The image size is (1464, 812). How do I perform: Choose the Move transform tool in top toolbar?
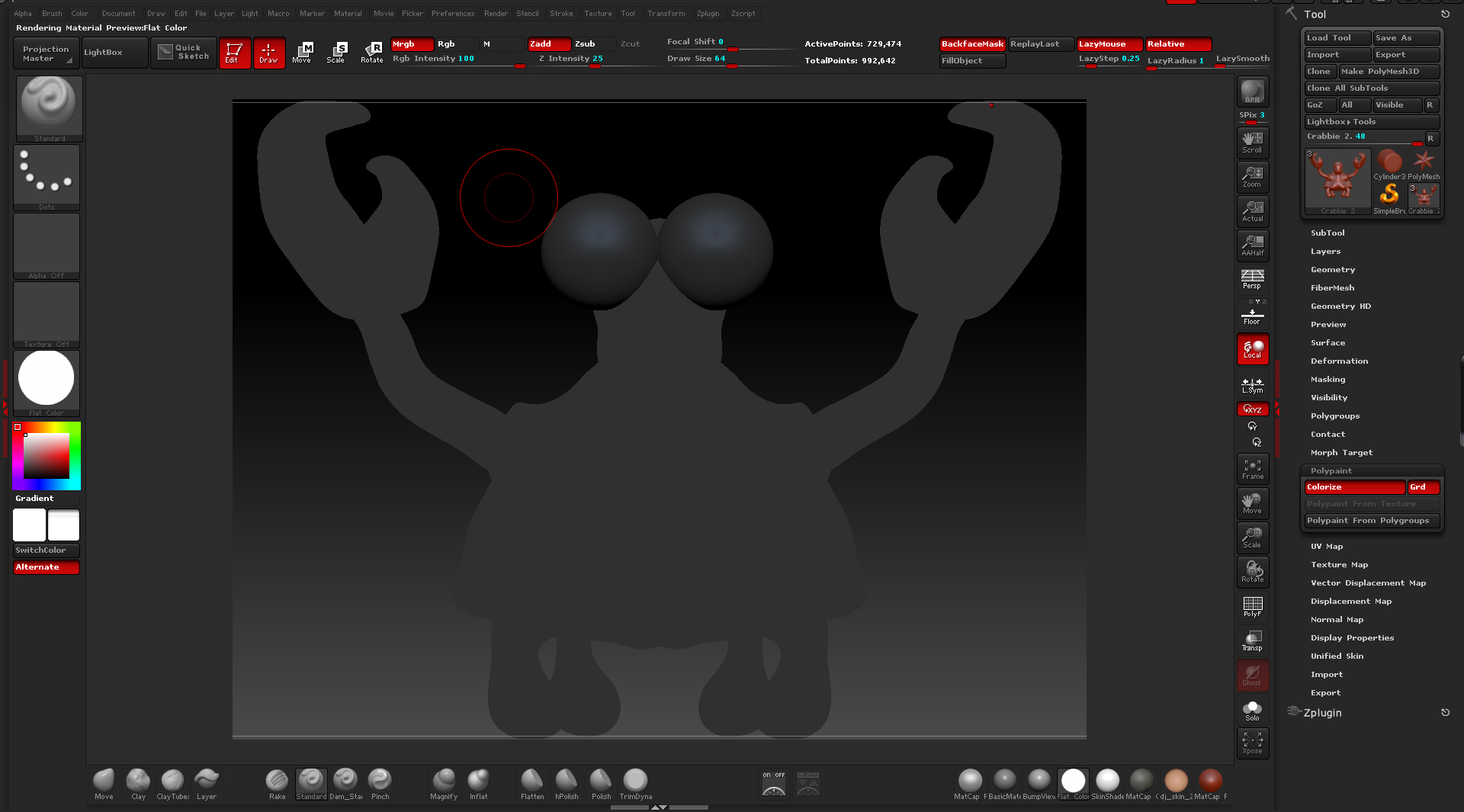pyautogui.click(x=303, y=53)
